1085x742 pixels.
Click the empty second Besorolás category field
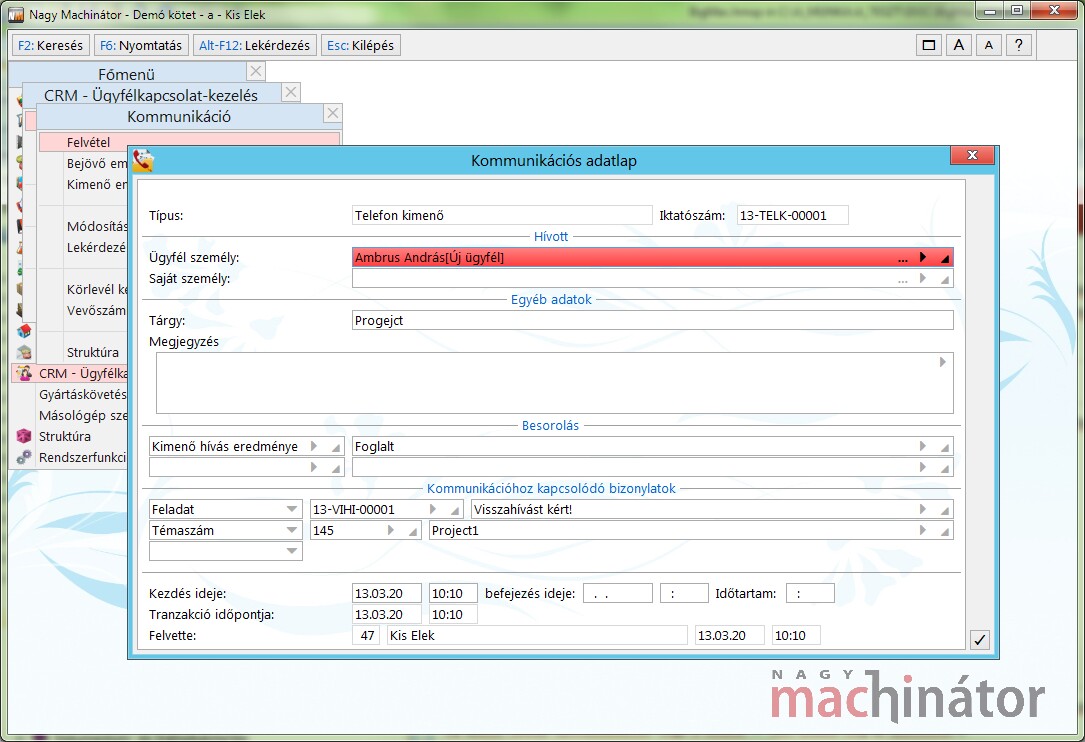click(x=246, y=468)
